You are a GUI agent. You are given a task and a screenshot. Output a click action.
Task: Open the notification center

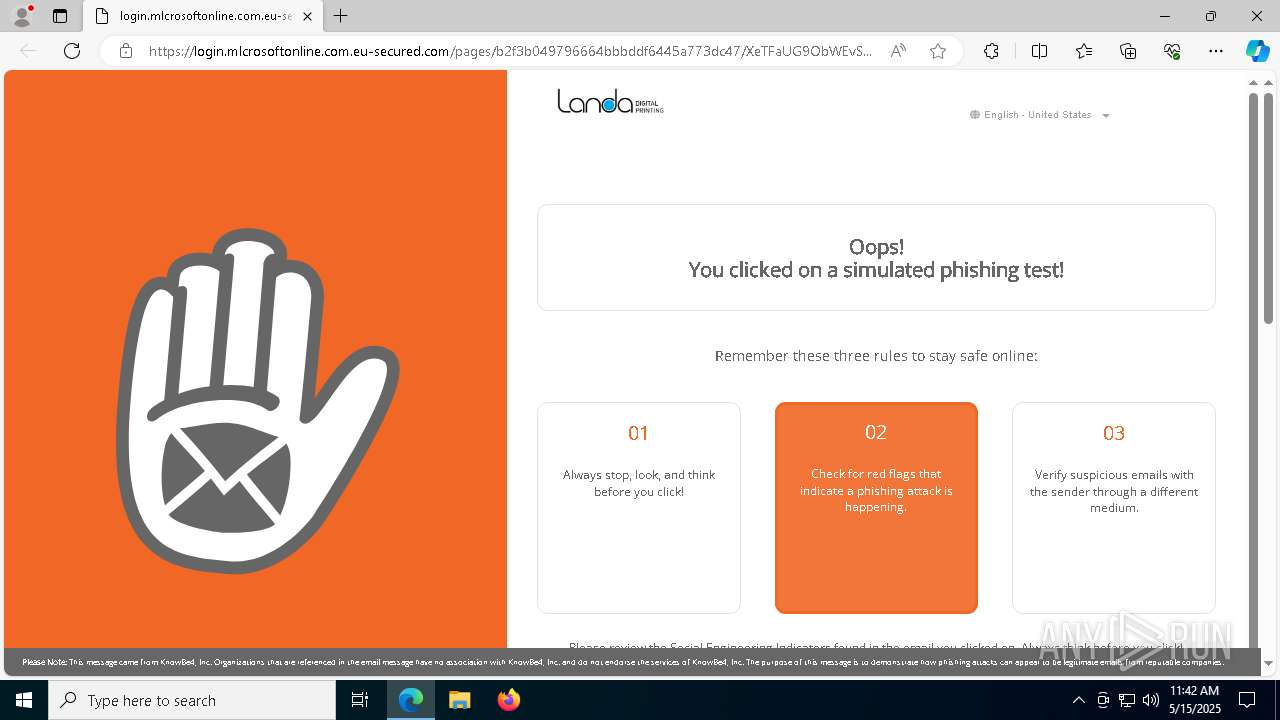(1247, 700)
